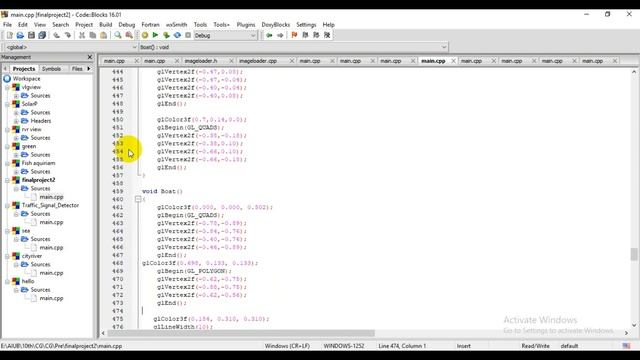Open main.cpp under finalproject2

[51, 197]
